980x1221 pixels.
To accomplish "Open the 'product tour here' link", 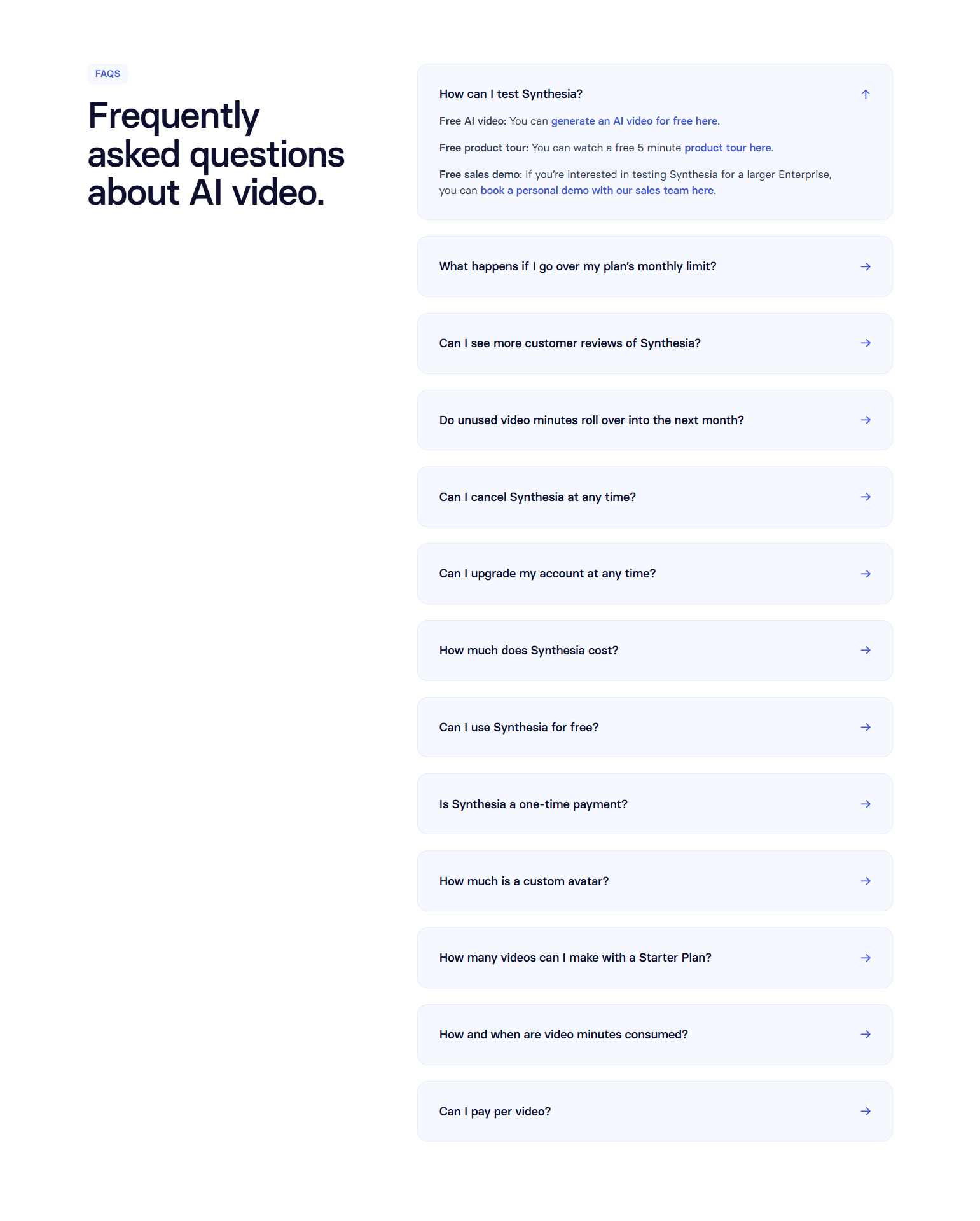I will [x=728, y=147].
